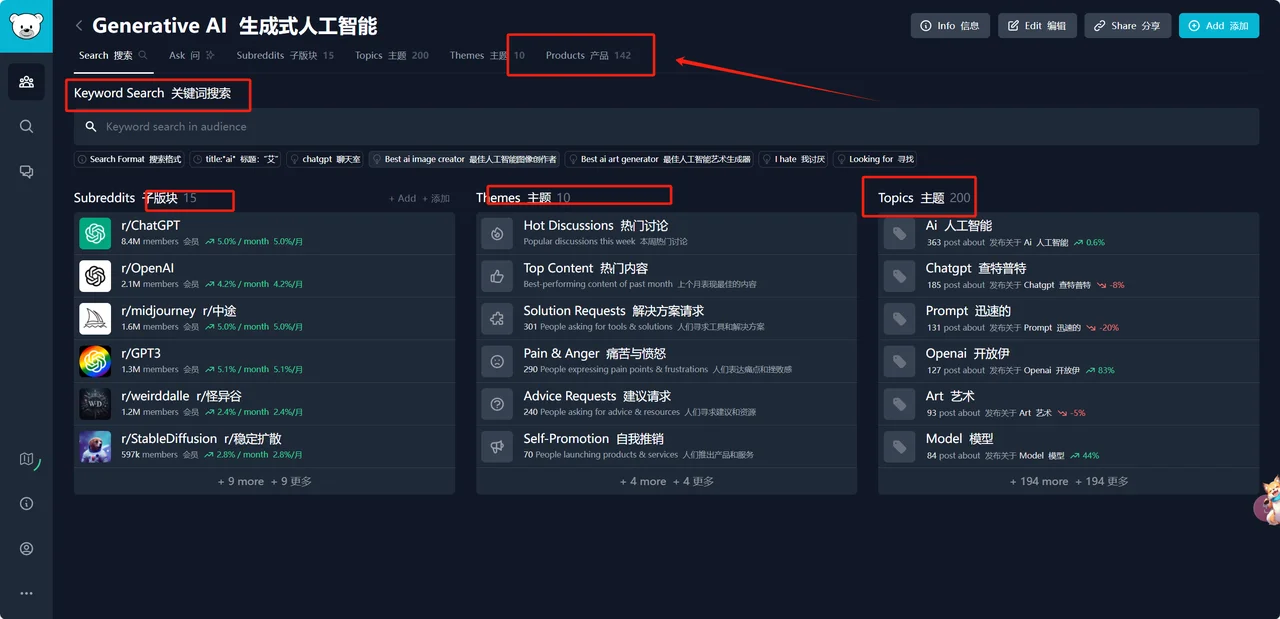
Task: Open the Openai topic row text
Action: [967, 353]
